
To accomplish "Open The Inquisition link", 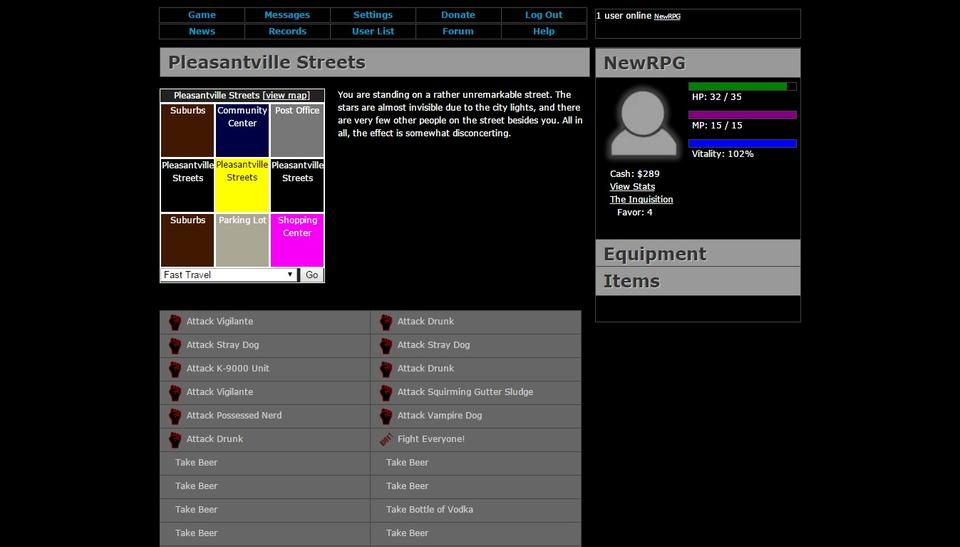I will 641,200.
